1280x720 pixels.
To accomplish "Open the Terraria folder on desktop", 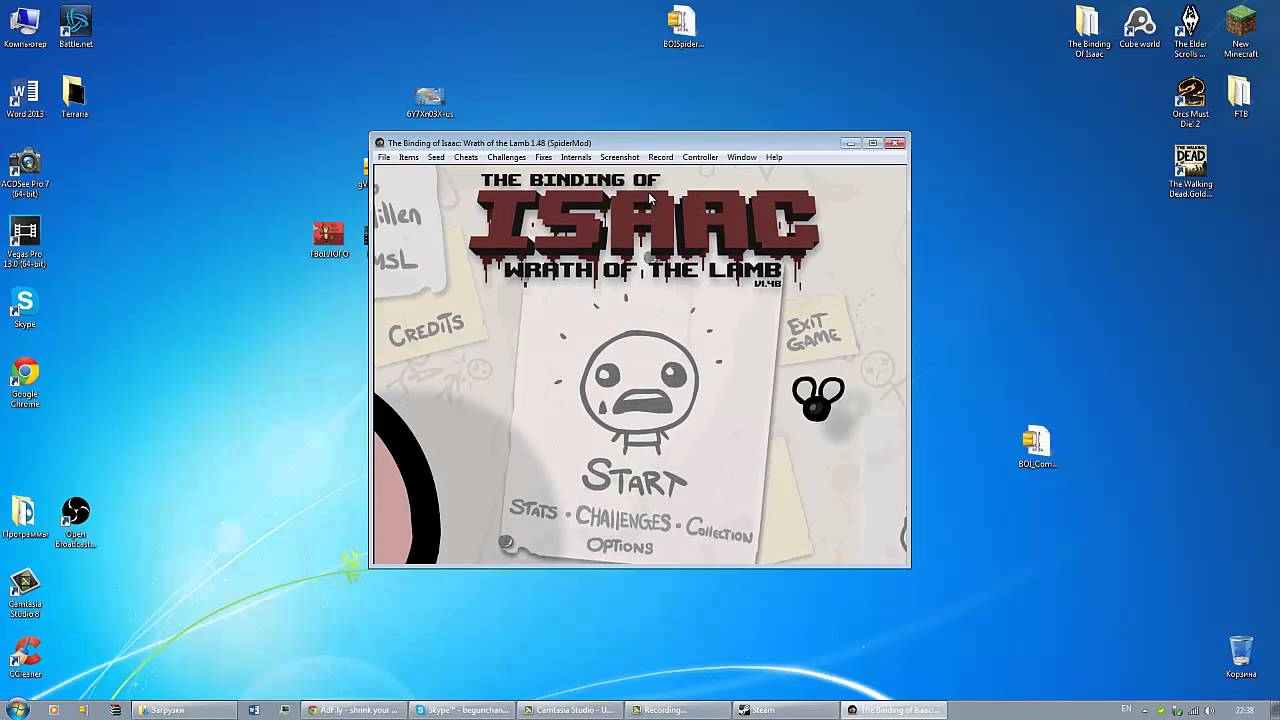I will 75,98.
